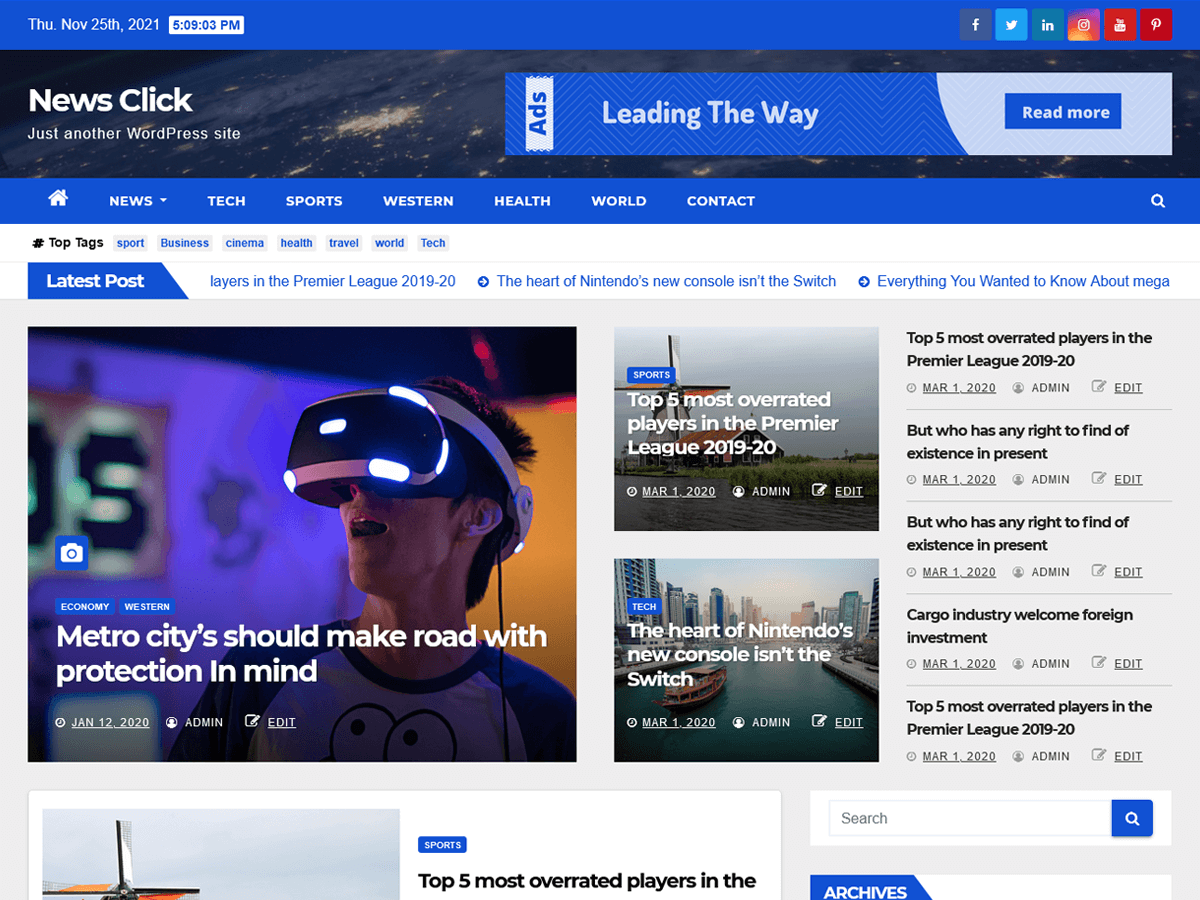
Task: Click the Instagram social icon
Action: 1083,24
